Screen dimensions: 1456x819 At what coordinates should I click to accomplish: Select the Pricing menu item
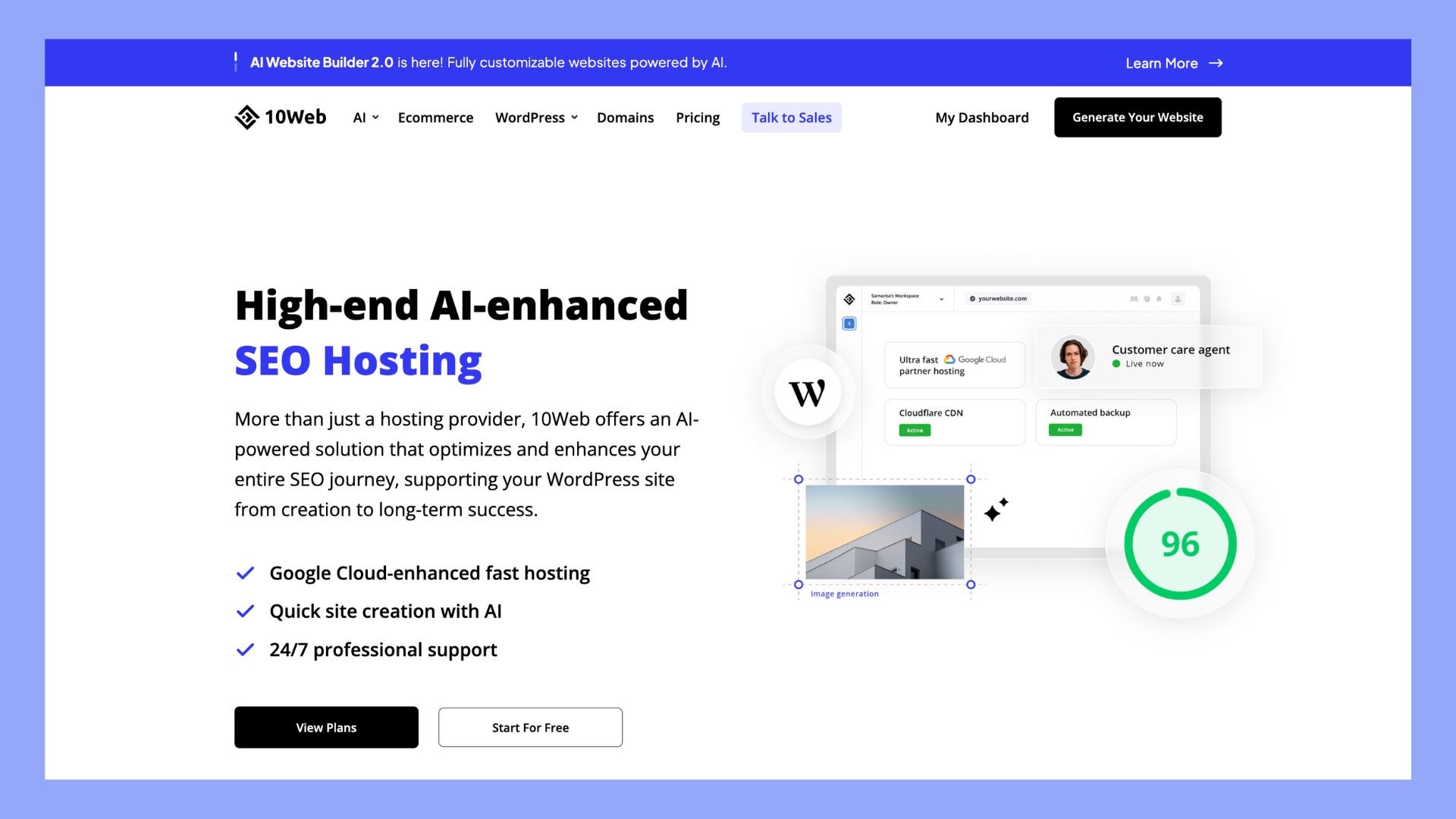point(697,117)
